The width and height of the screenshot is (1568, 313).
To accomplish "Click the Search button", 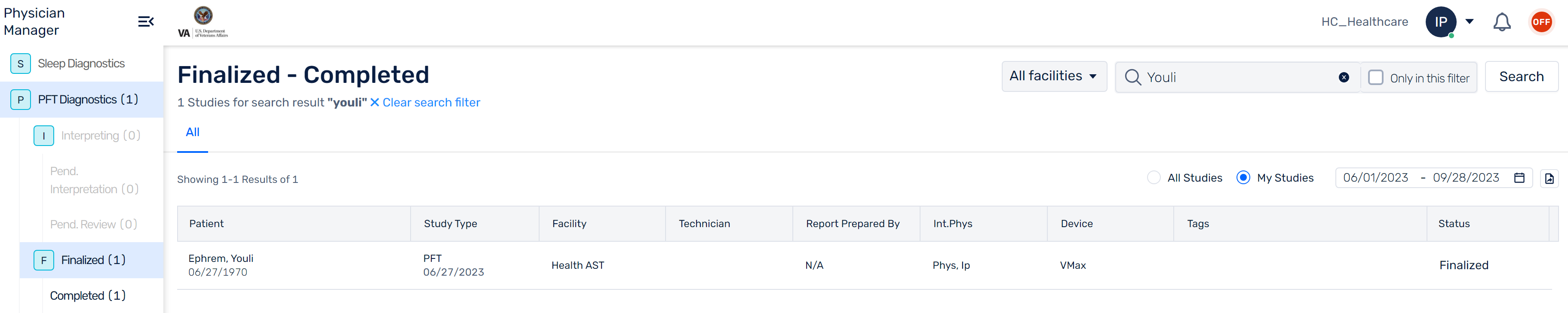I will (x=1521, y=76).
